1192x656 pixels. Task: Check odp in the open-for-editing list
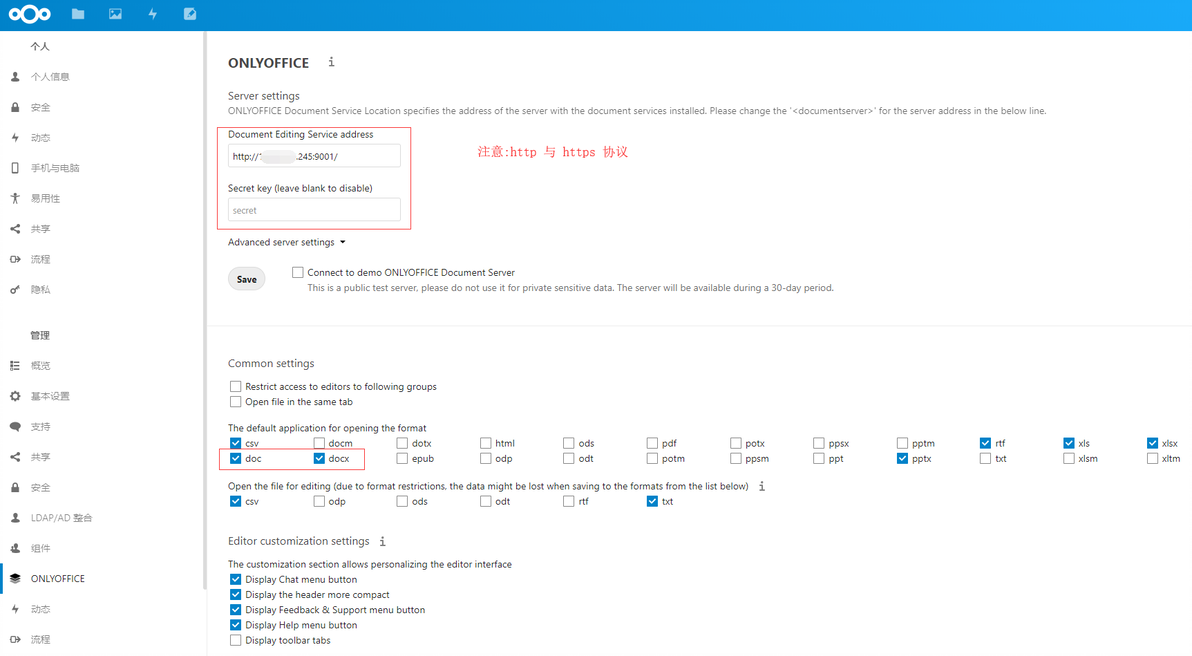tap(319, 501)
